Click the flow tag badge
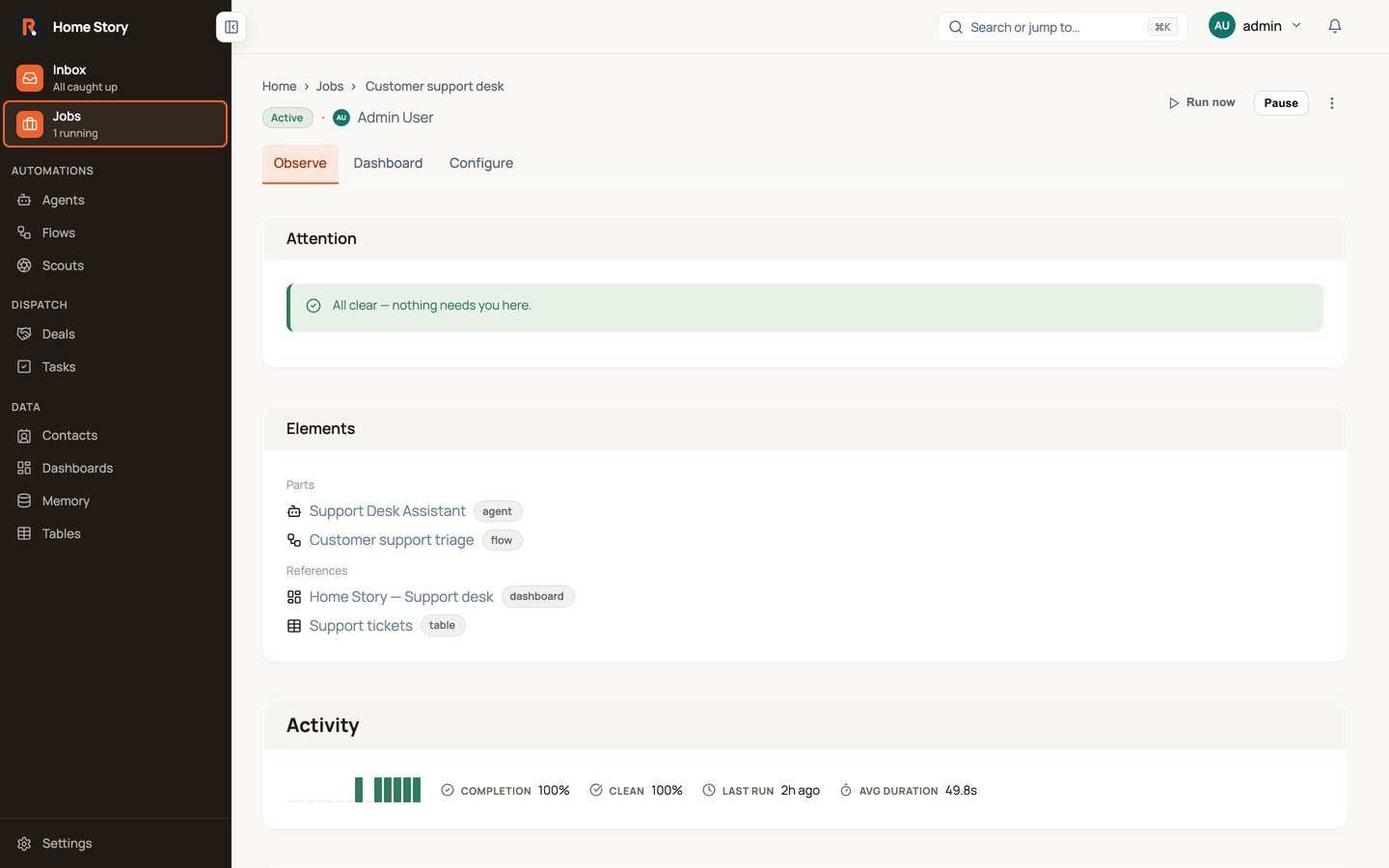This screenshot has height=868, width=1389. pyautogui.click(x=502, y=540)
